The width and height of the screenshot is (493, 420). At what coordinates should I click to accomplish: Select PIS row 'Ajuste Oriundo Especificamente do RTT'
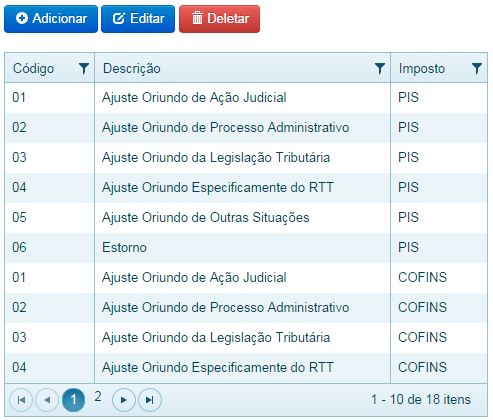coord(246,188)
